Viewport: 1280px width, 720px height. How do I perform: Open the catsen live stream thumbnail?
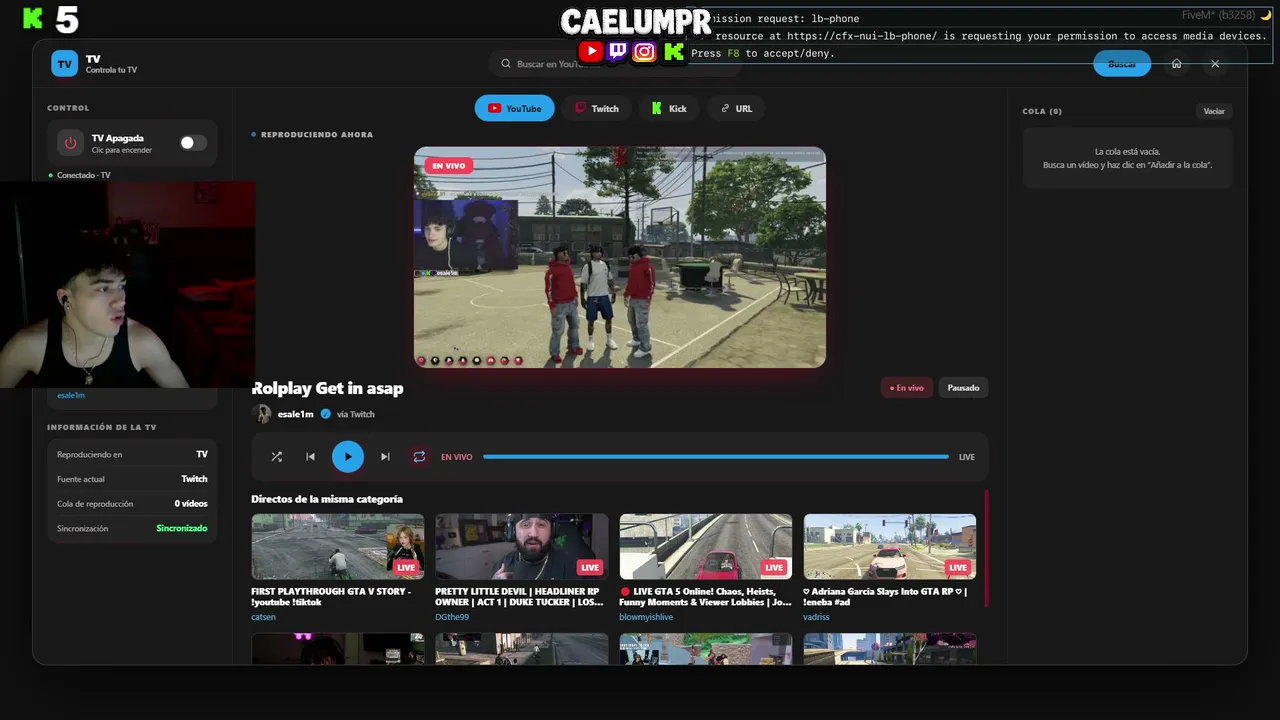[338, 547]
